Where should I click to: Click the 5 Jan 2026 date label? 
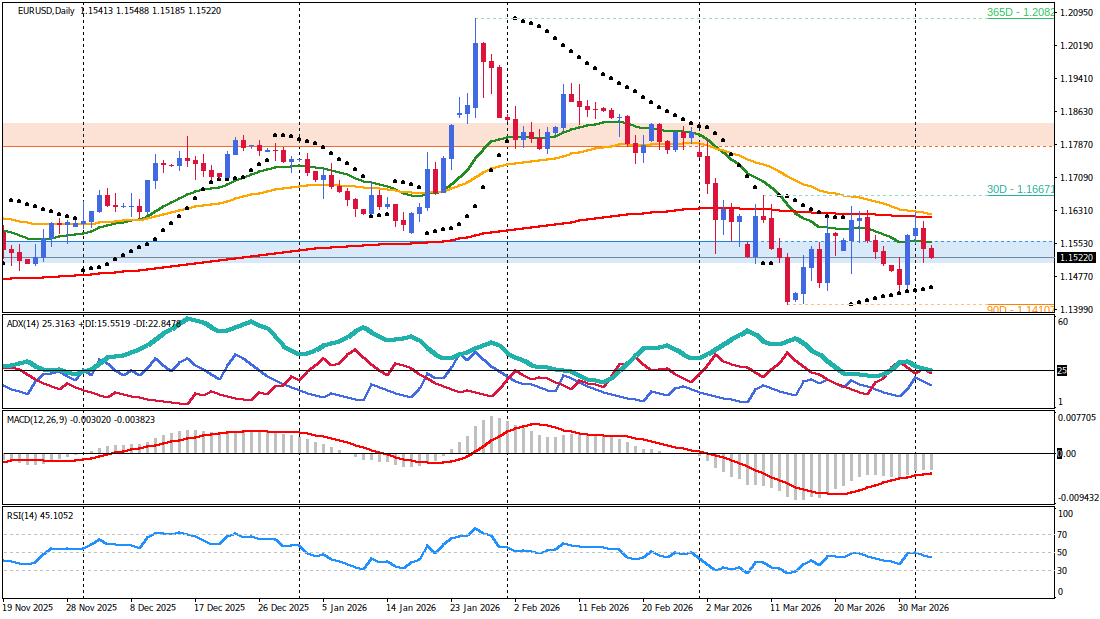pyautogui.click(x=345, y=608)
